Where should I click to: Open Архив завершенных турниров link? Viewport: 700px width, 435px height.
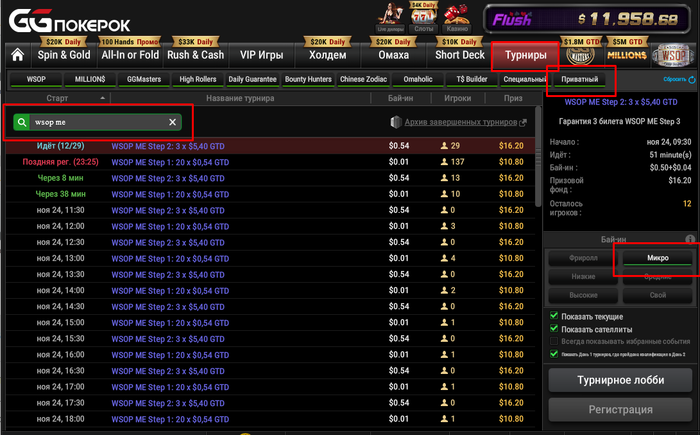461,122
